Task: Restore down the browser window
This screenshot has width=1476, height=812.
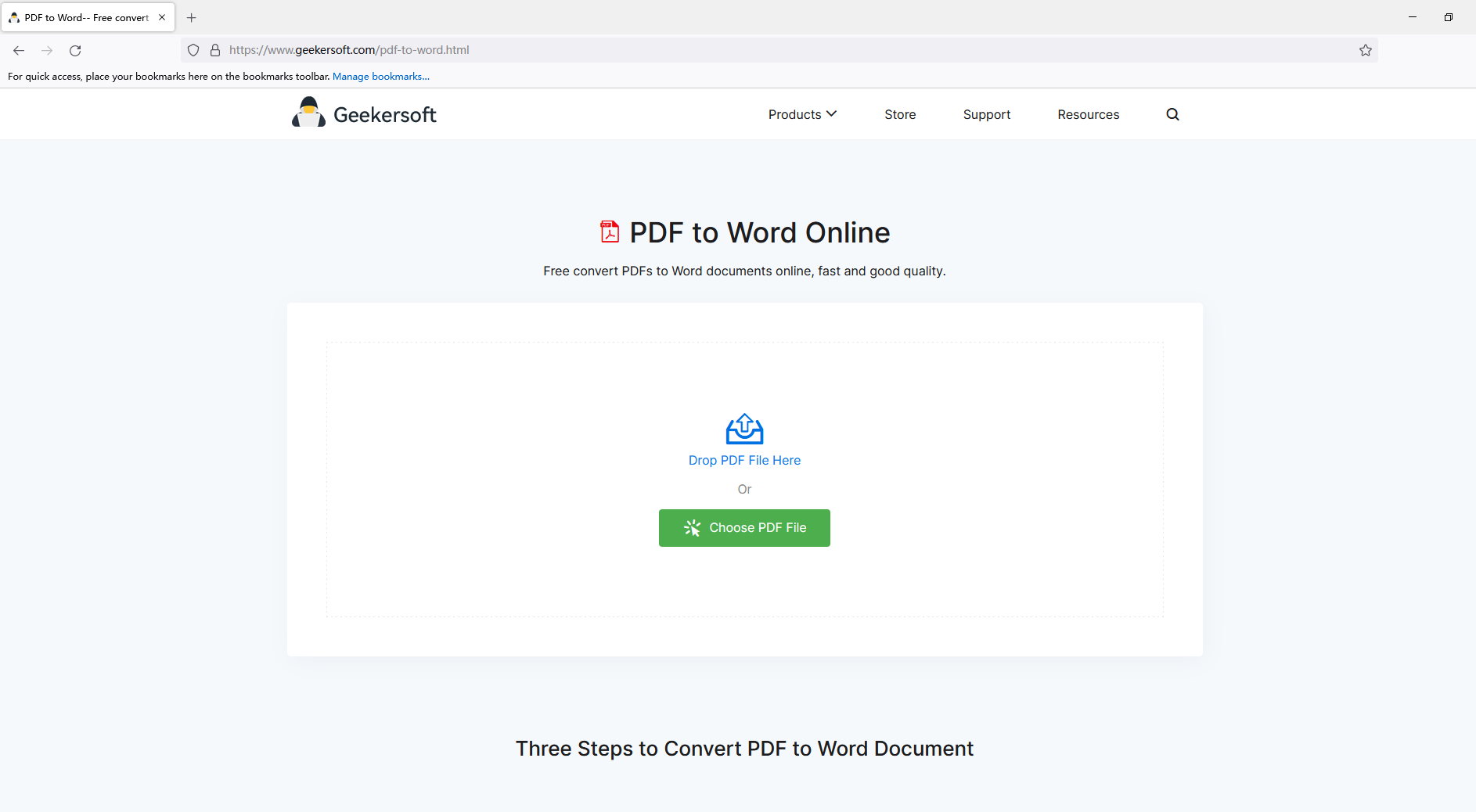Action: pos(1449,17)
